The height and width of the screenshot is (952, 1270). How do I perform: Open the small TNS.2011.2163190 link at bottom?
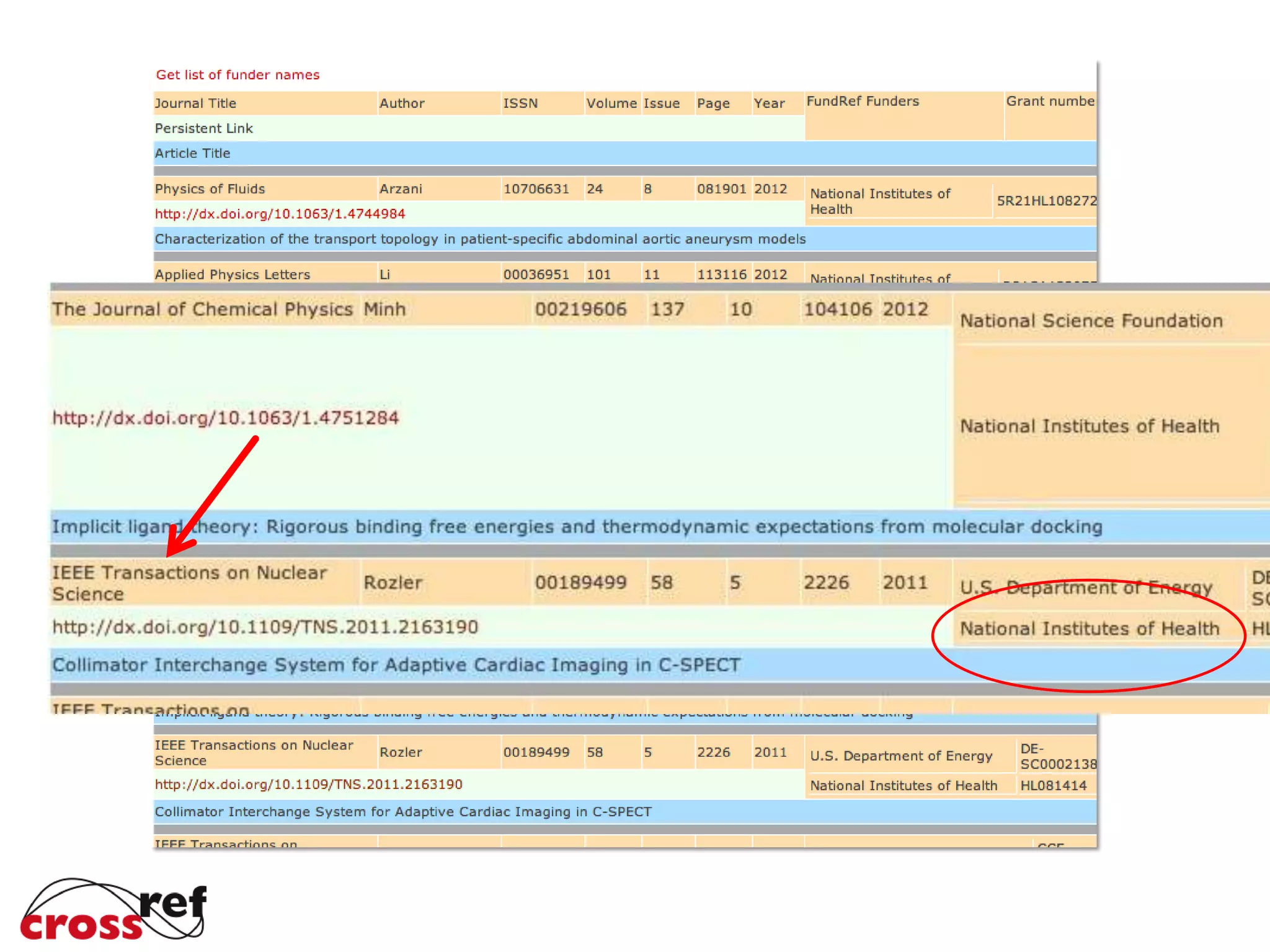[308, 785]
